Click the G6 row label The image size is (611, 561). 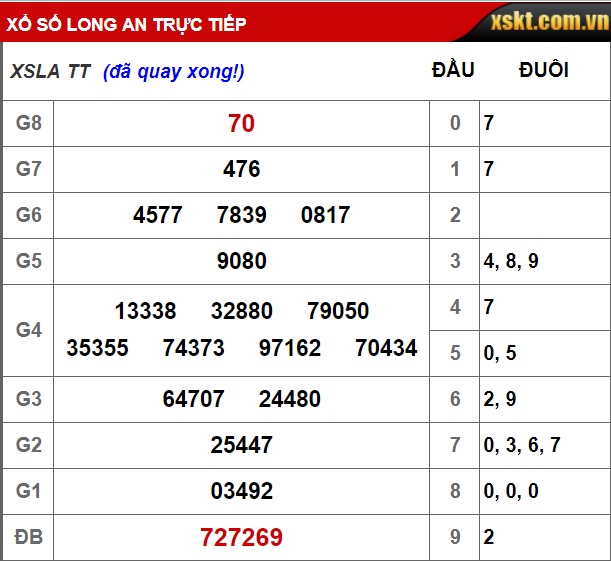tap(28, 215)
